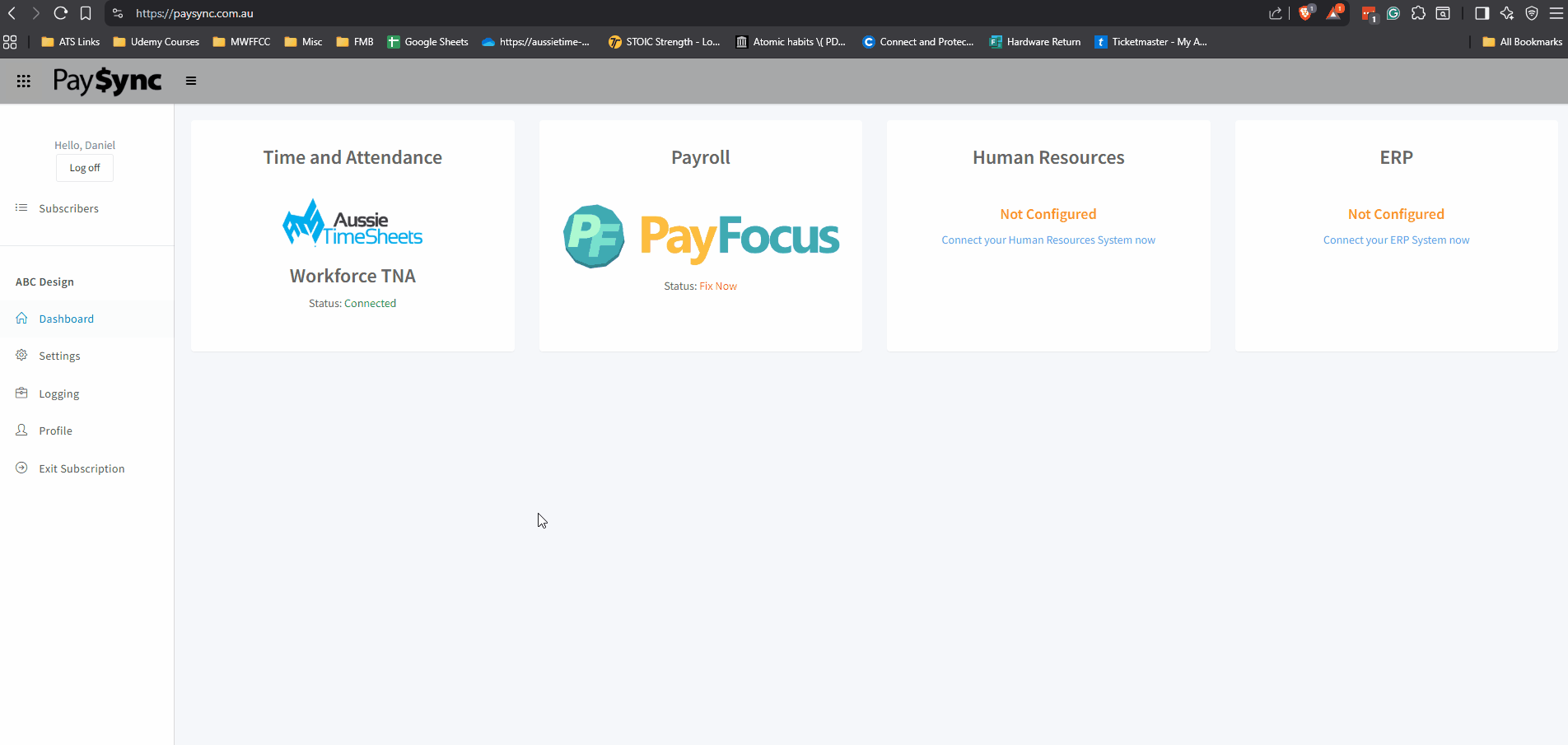Viewport: 1568px width, 745px height.
Task: Click the Profile person icon
Action: tap(22, 430)
